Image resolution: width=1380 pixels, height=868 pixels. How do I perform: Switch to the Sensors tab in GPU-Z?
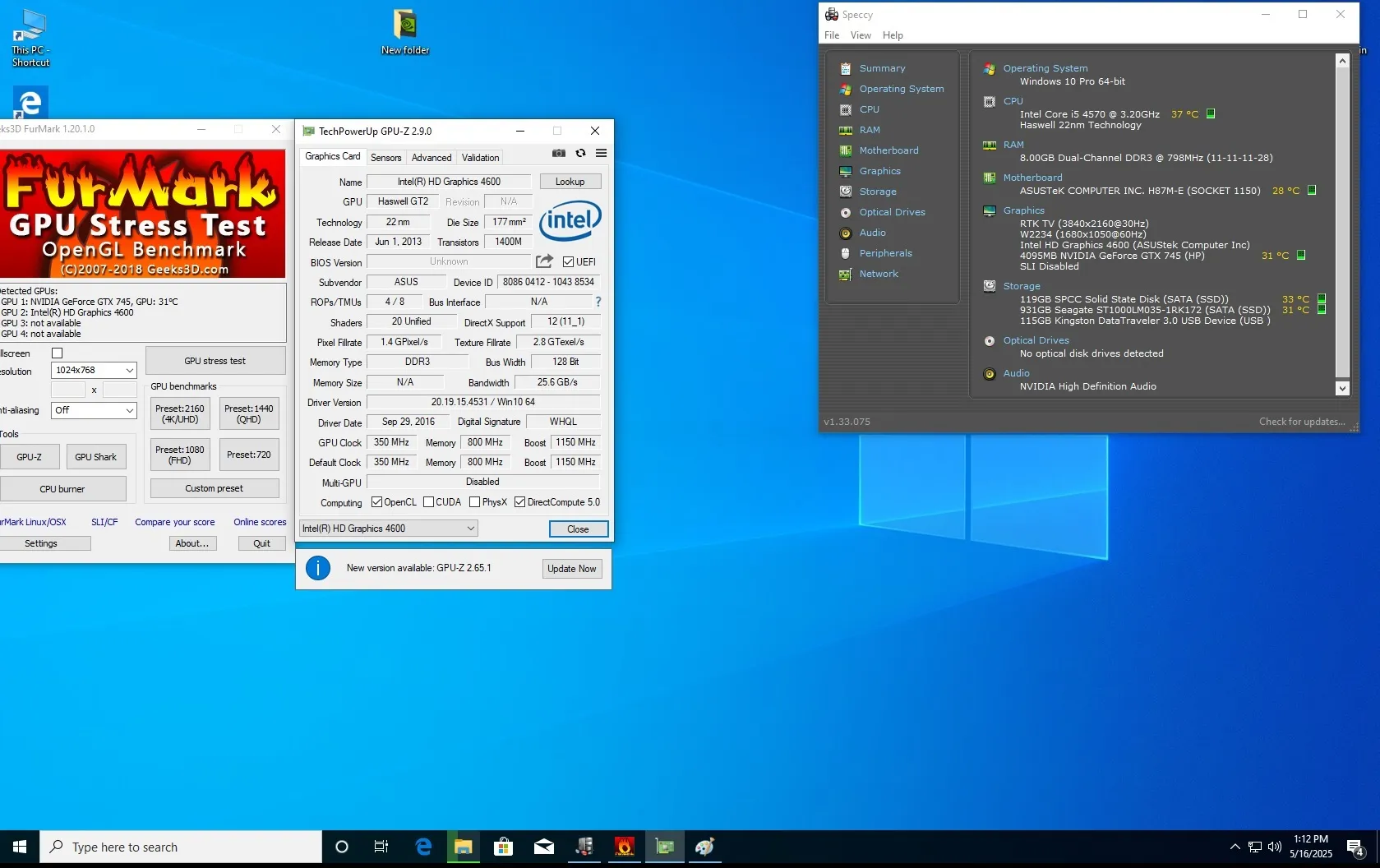(x=386, y=158)
